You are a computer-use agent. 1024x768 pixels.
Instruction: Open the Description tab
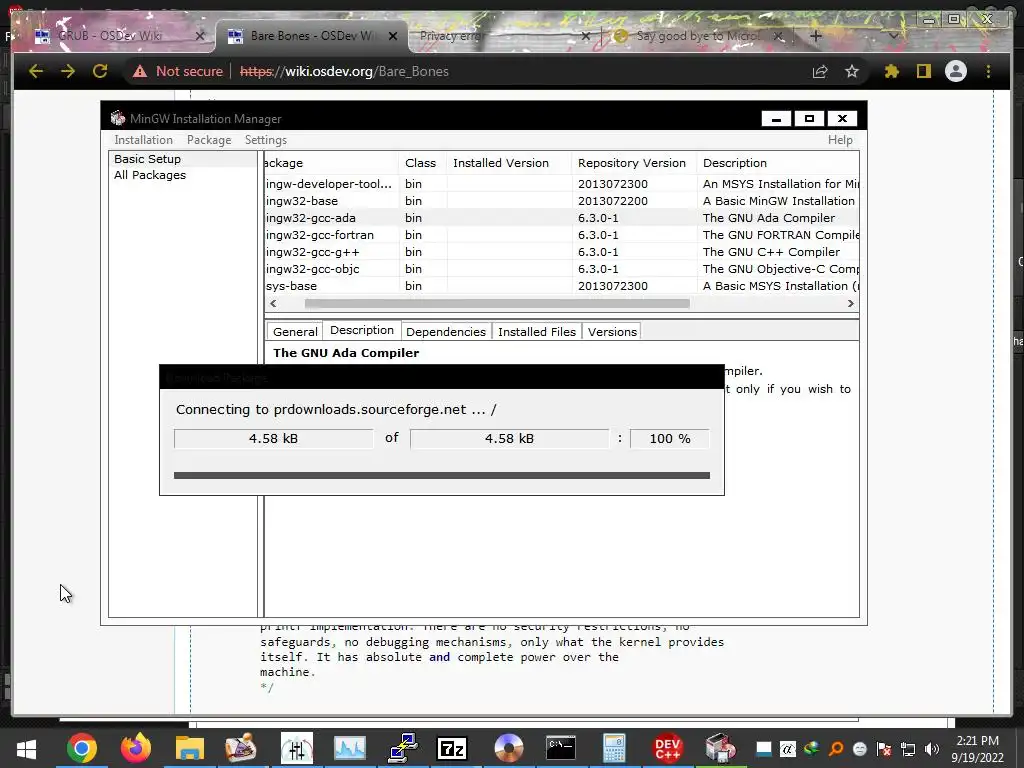[362, 330]
